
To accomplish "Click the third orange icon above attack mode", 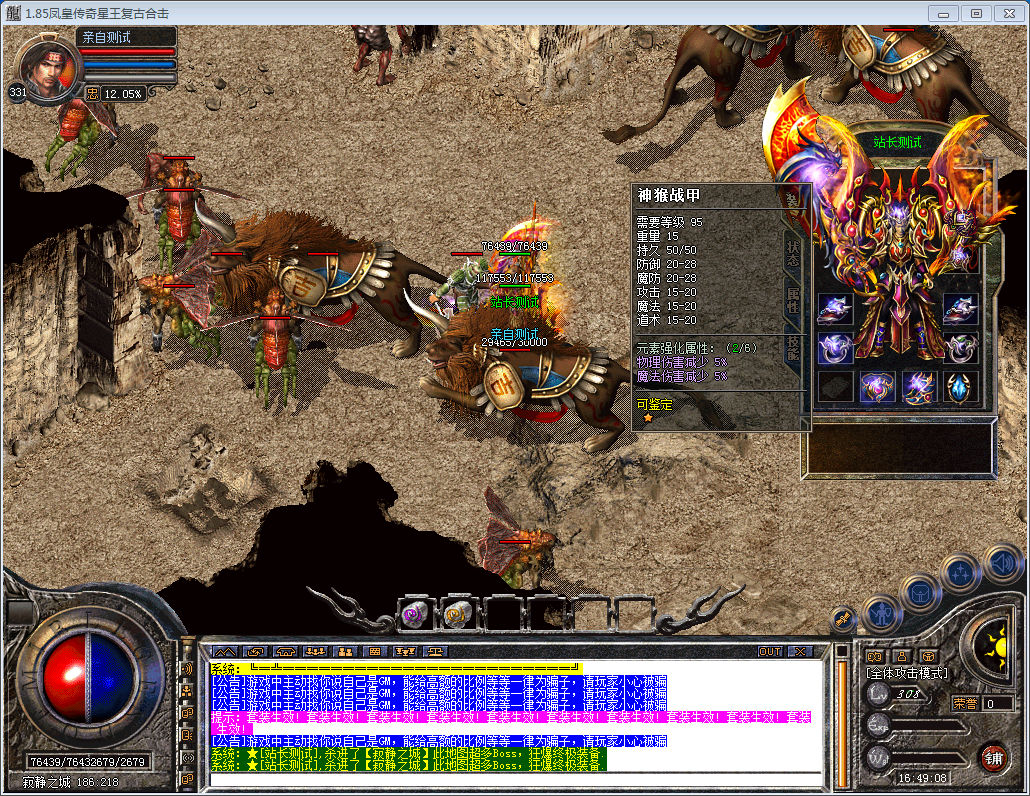I will pyautogui.click(x=928, y=656).
